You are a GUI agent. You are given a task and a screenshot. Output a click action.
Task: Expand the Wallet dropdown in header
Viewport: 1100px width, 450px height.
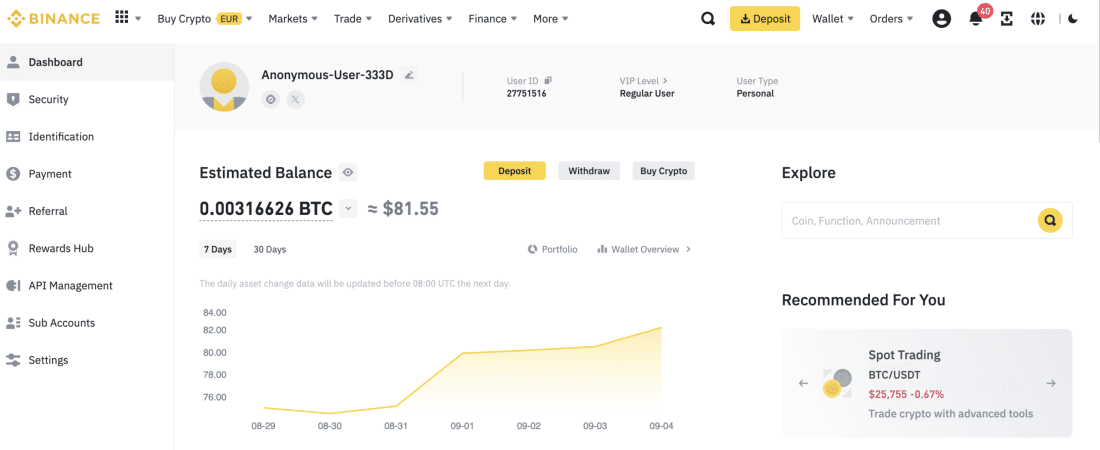click(x=833, y=19)
